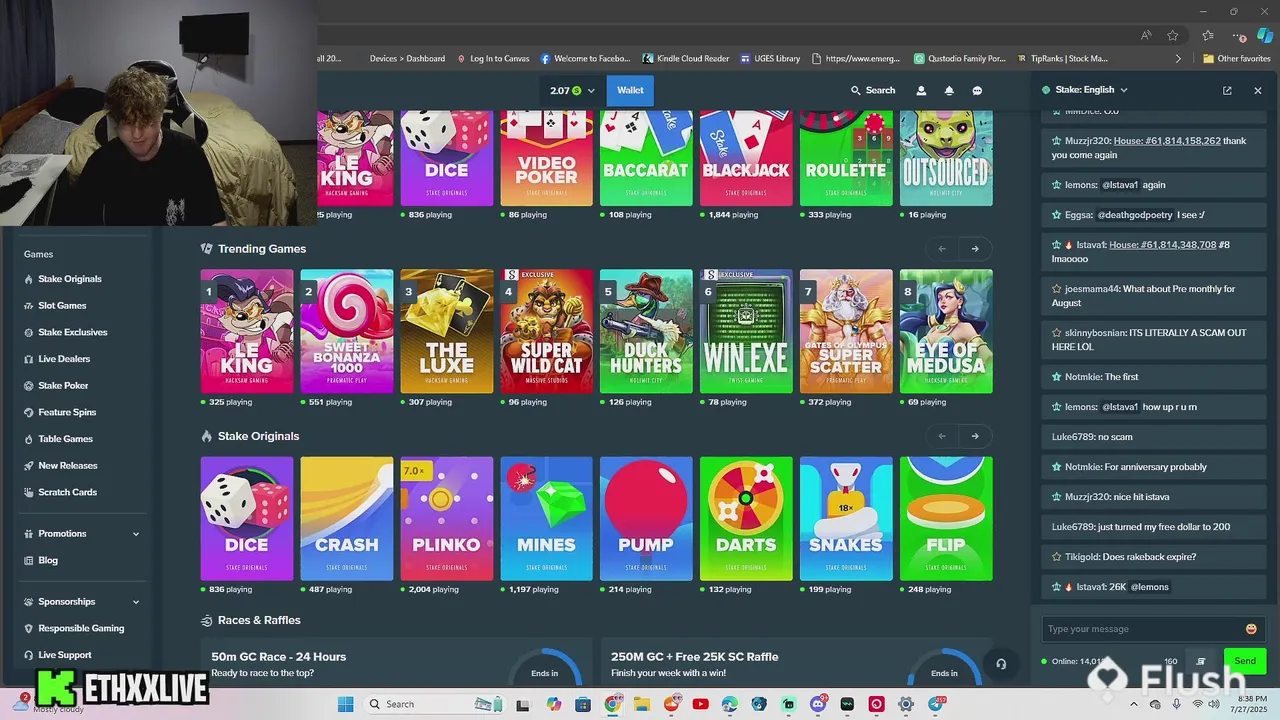1280x720 pixels.
Task: Open Stake Originals in sidebar
Action: 70,279
